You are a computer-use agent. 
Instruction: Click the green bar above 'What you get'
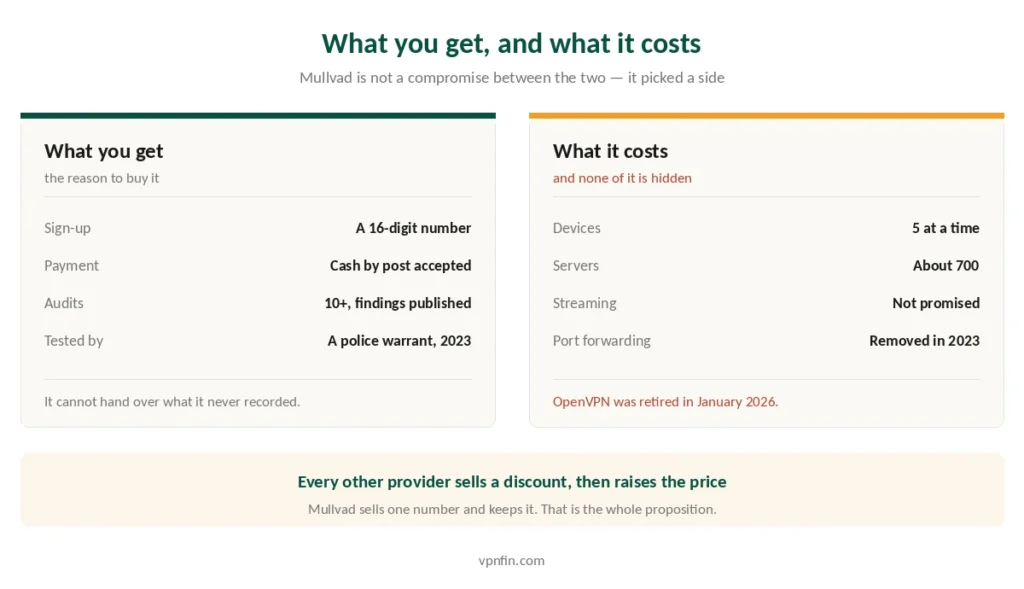tap(258, 116)
